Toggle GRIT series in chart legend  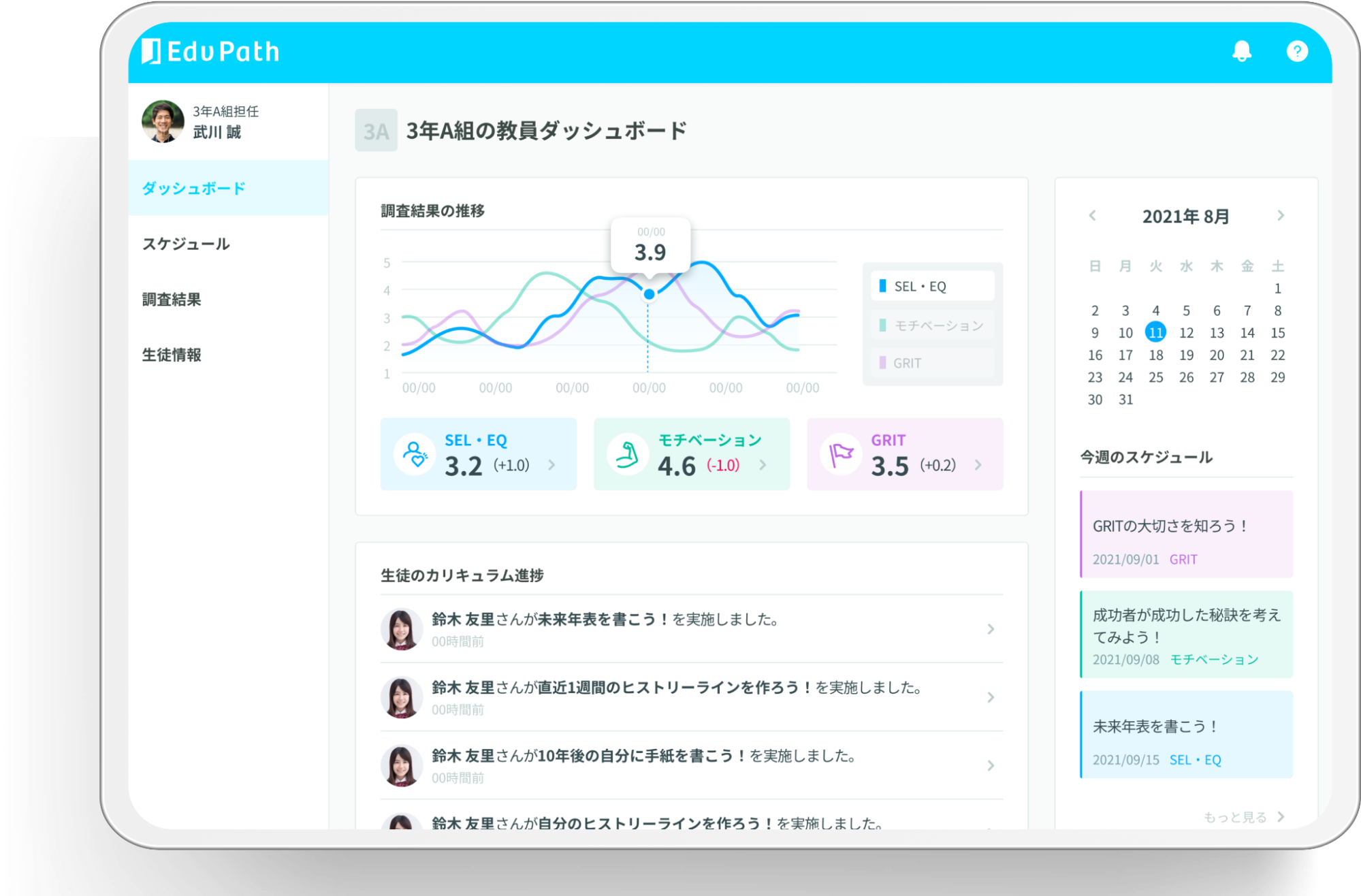(x=932, y=363)
